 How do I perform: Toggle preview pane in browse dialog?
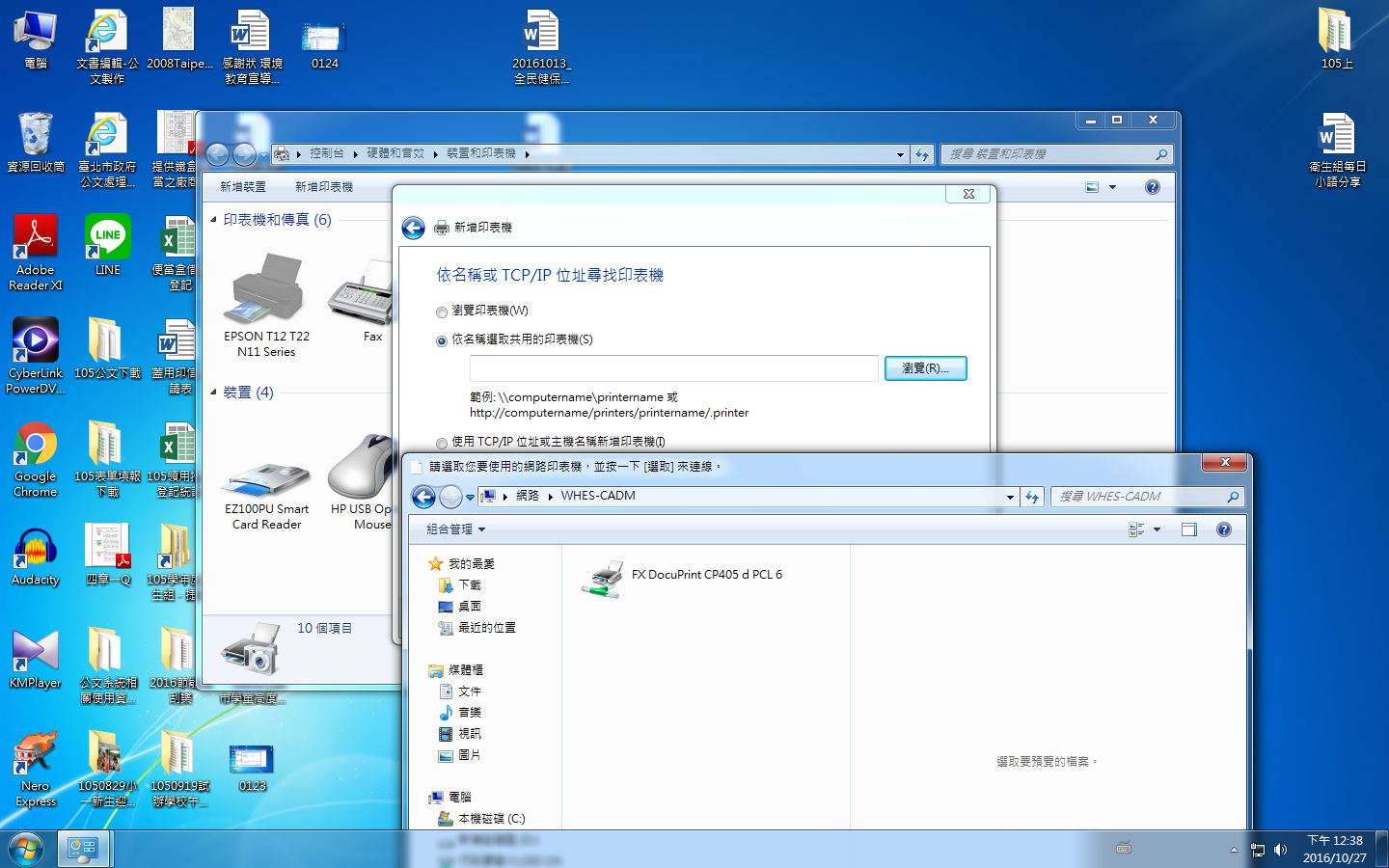pos(1188,529)
